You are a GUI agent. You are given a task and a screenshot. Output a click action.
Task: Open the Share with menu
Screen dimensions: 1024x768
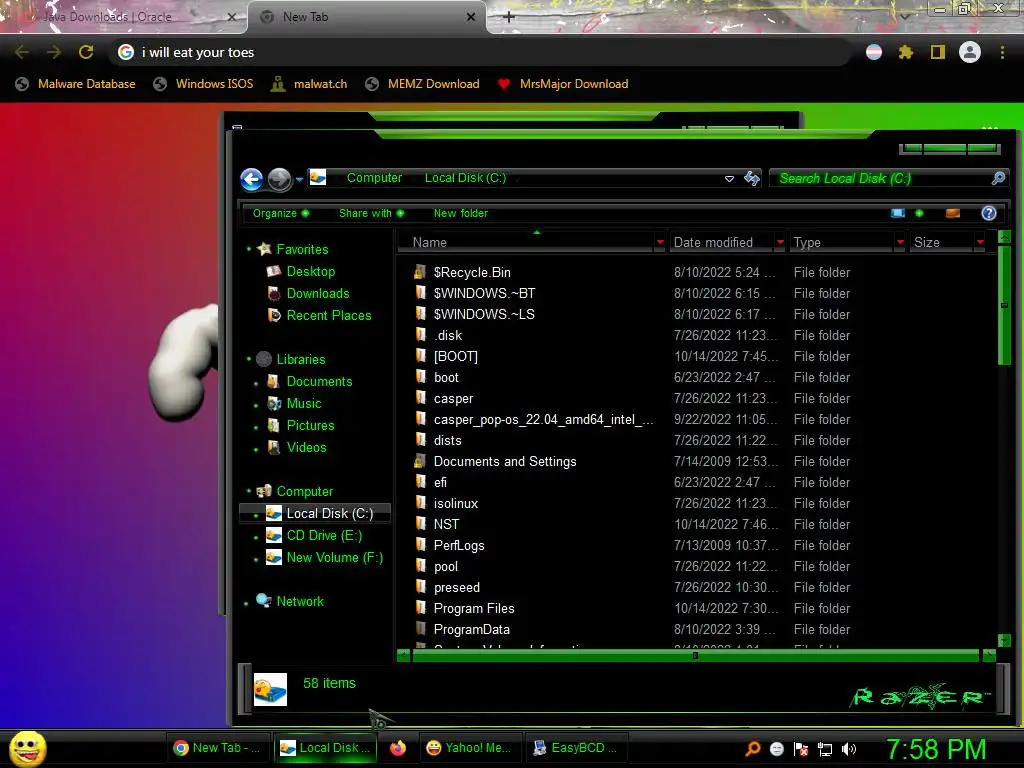click(x=372, y=214)
